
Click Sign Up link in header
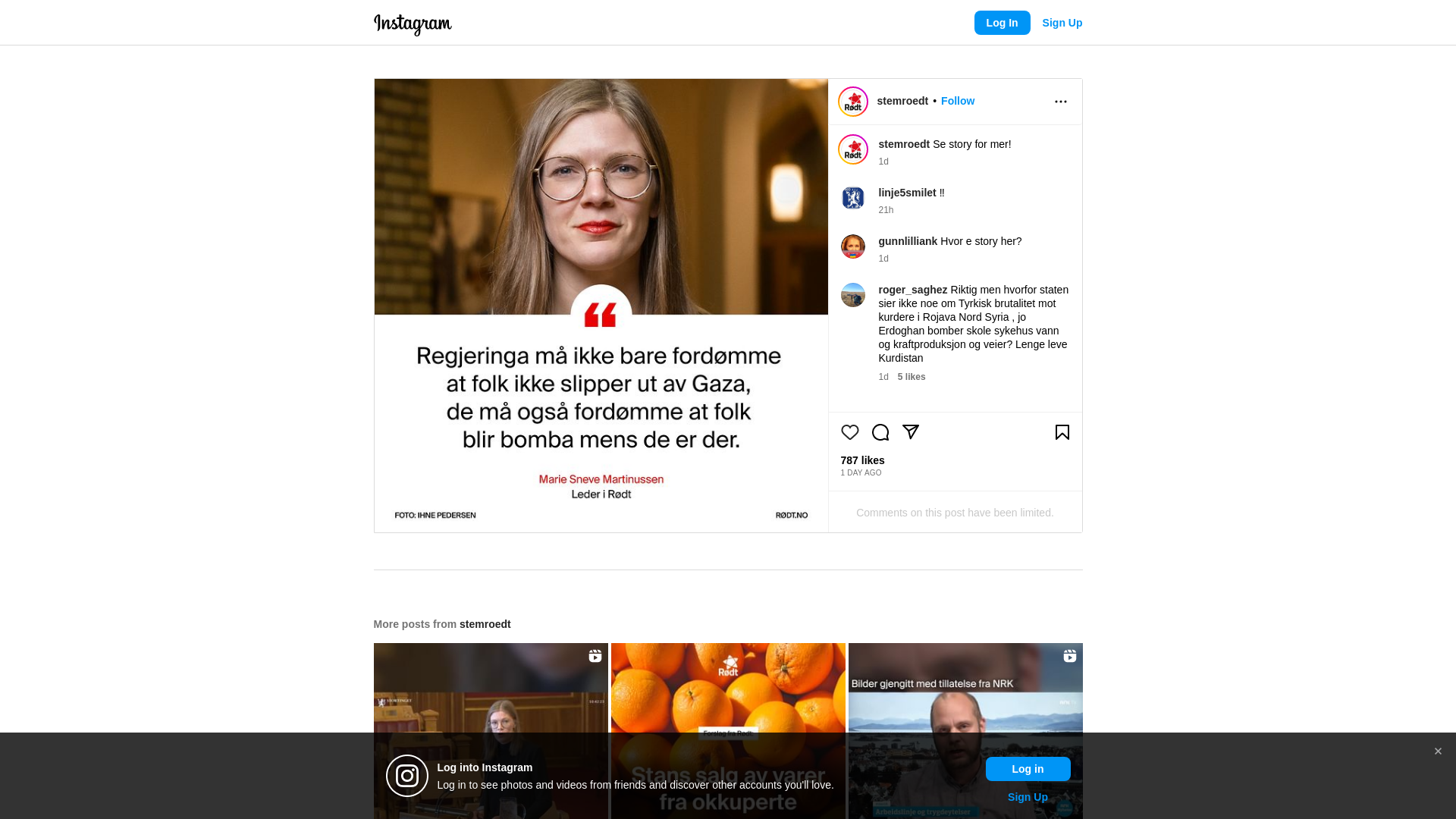coord(1062,23)
